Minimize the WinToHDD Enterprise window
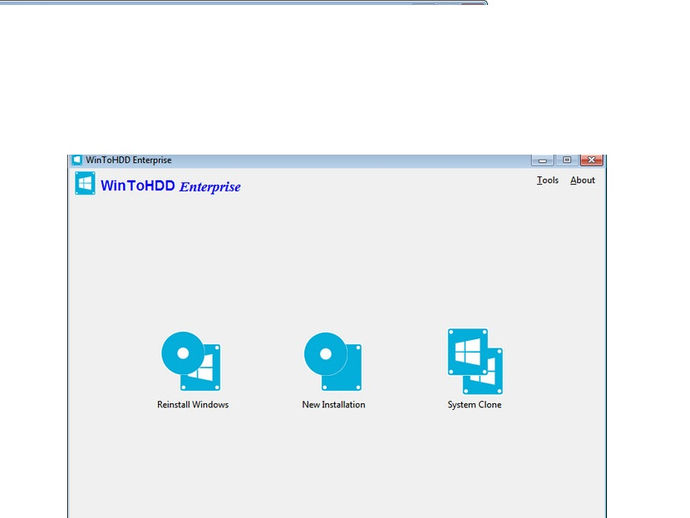This screenshot has height=518, width=690. coord(542,160)
